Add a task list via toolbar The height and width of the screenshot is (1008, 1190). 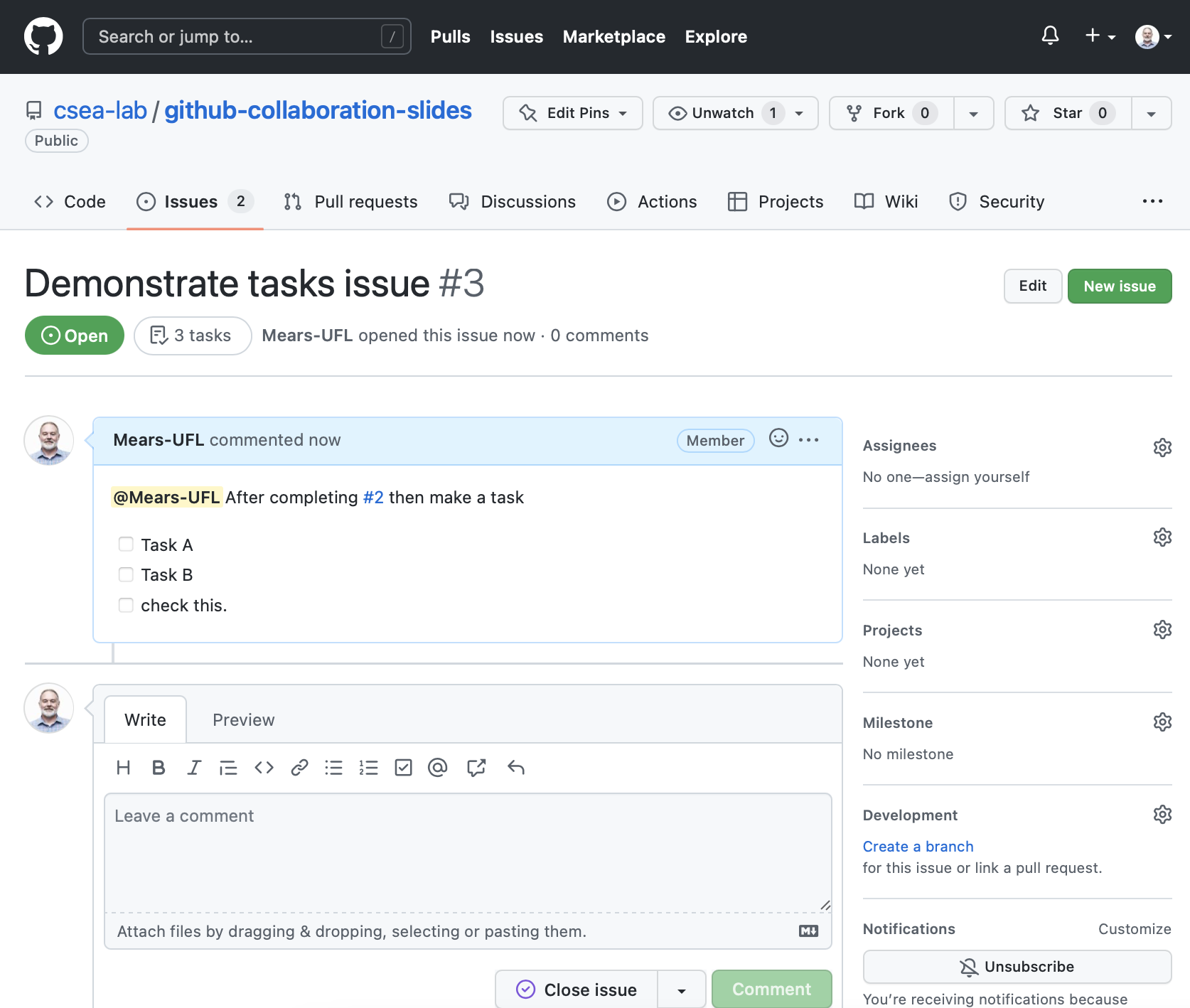403,768
